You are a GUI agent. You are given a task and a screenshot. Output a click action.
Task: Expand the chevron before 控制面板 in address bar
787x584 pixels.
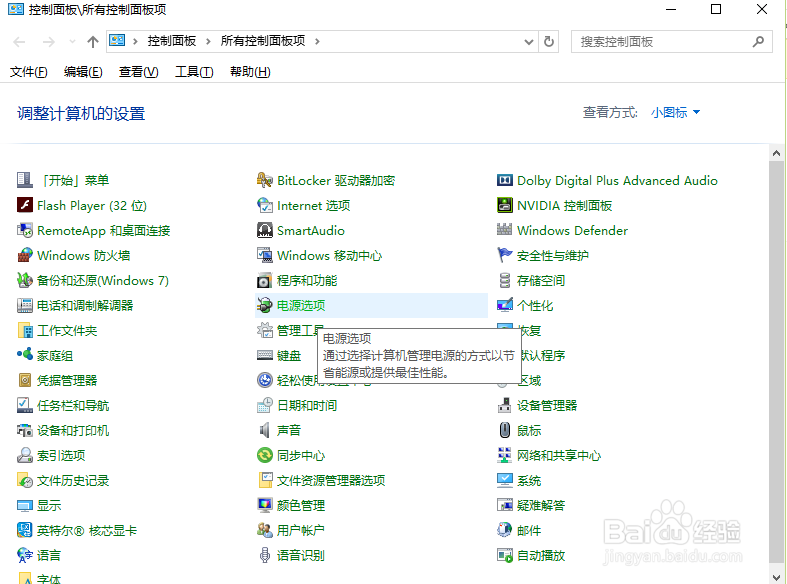(135, 41)
